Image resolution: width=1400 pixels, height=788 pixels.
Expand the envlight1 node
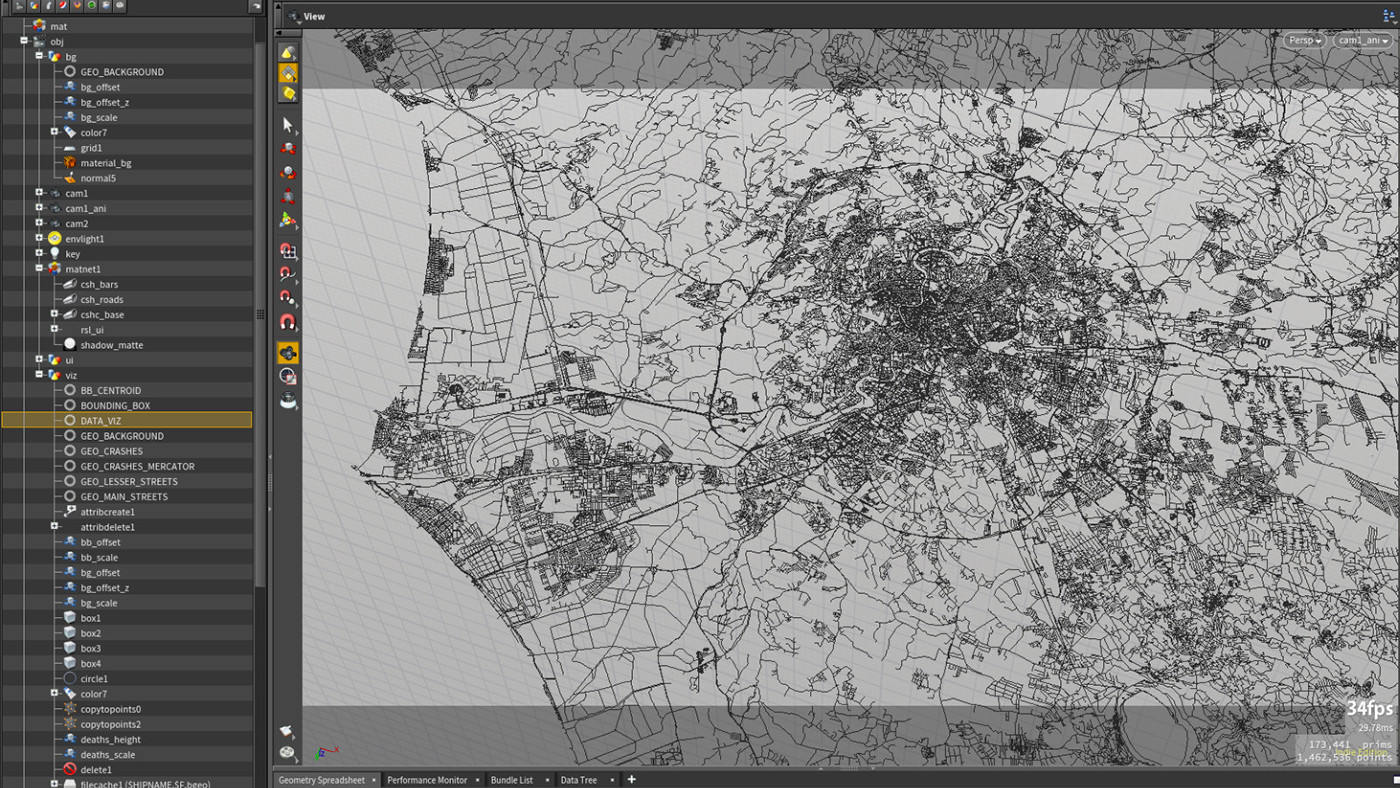click(39, 238)
